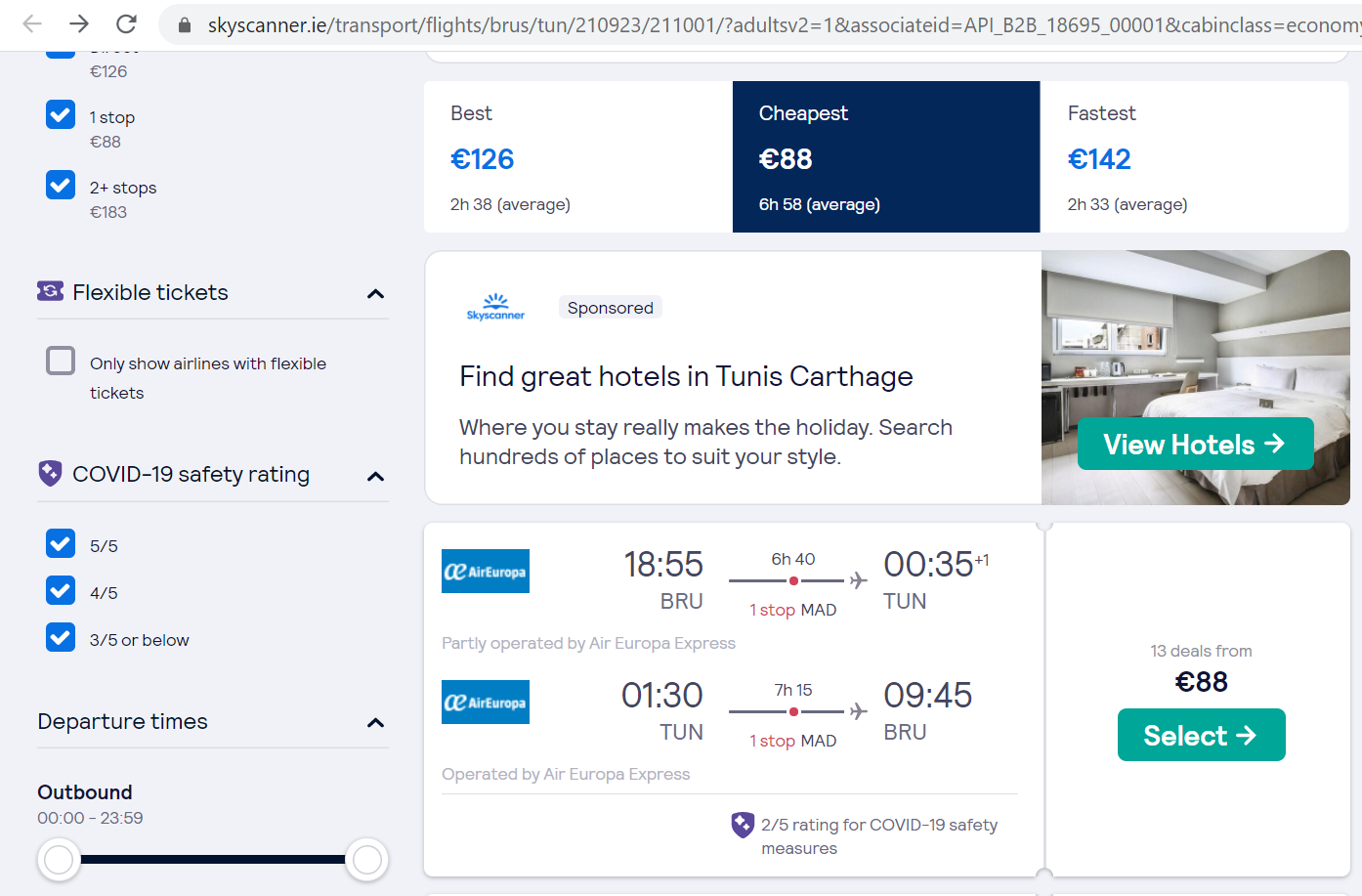Click the browser forward arrow

pyautogui.click(x=79, y=23)
